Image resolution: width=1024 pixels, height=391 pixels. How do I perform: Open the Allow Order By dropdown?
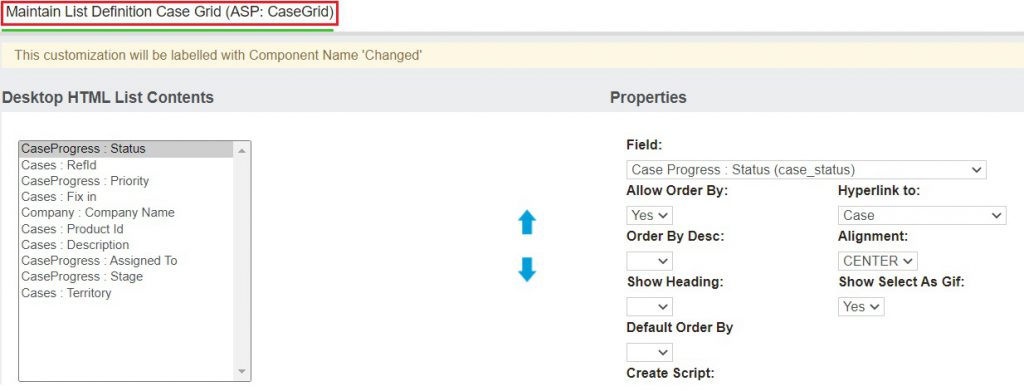pos(649,215)
